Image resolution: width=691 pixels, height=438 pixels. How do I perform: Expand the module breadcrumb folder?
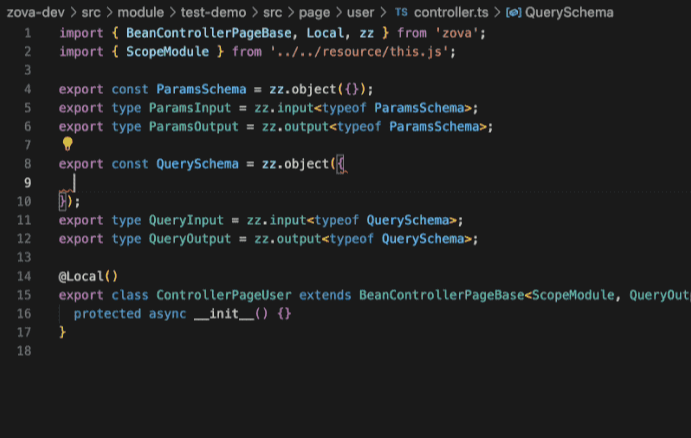coord(145,13)
